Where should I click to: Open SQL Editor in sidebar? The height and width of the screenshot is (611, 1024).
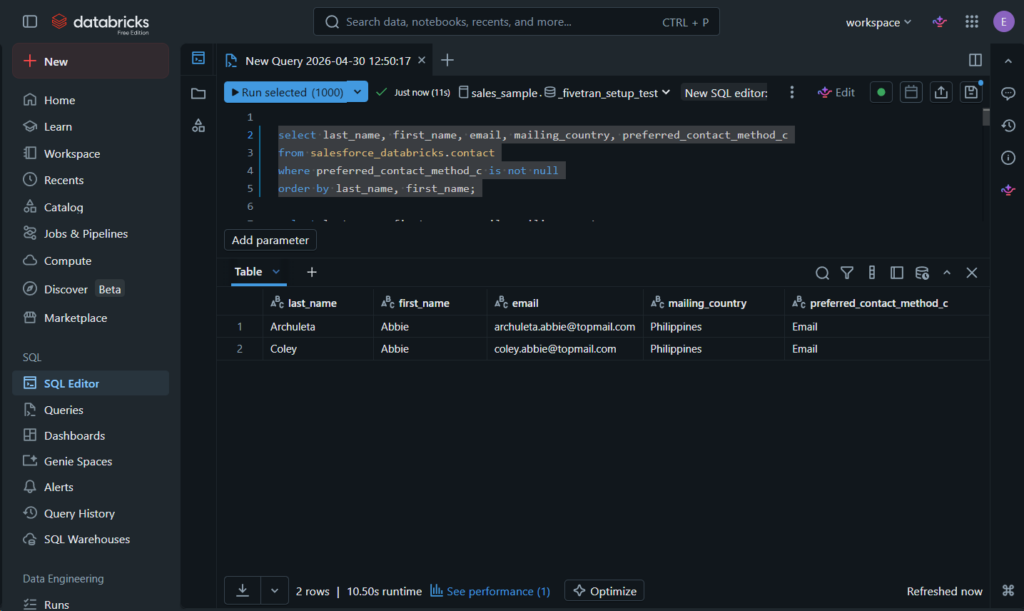[91, 383]
